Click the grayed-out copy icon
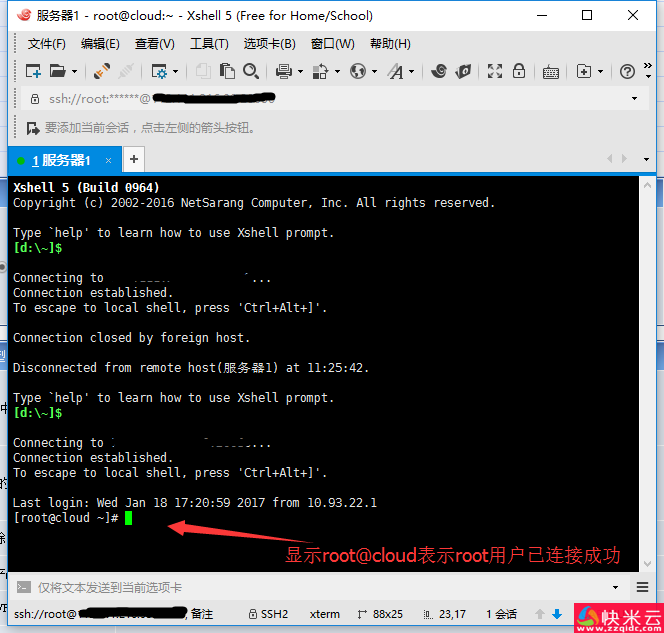This screenshot has width=664, height=633. pyautogui.click(x=203, y=71)
